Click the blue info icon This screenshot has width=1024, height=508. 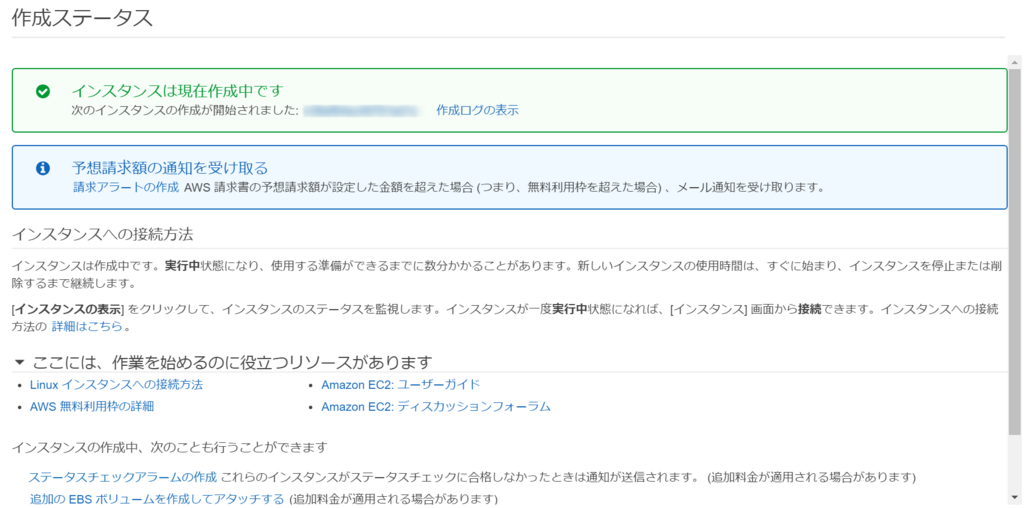point(43,168)
